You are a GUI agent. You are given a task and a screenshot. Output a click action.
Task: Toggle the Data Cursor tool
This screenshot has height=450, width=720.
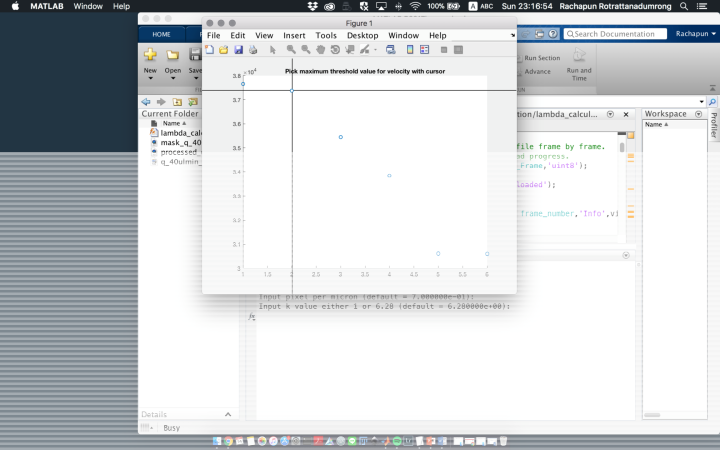(349, 49)
